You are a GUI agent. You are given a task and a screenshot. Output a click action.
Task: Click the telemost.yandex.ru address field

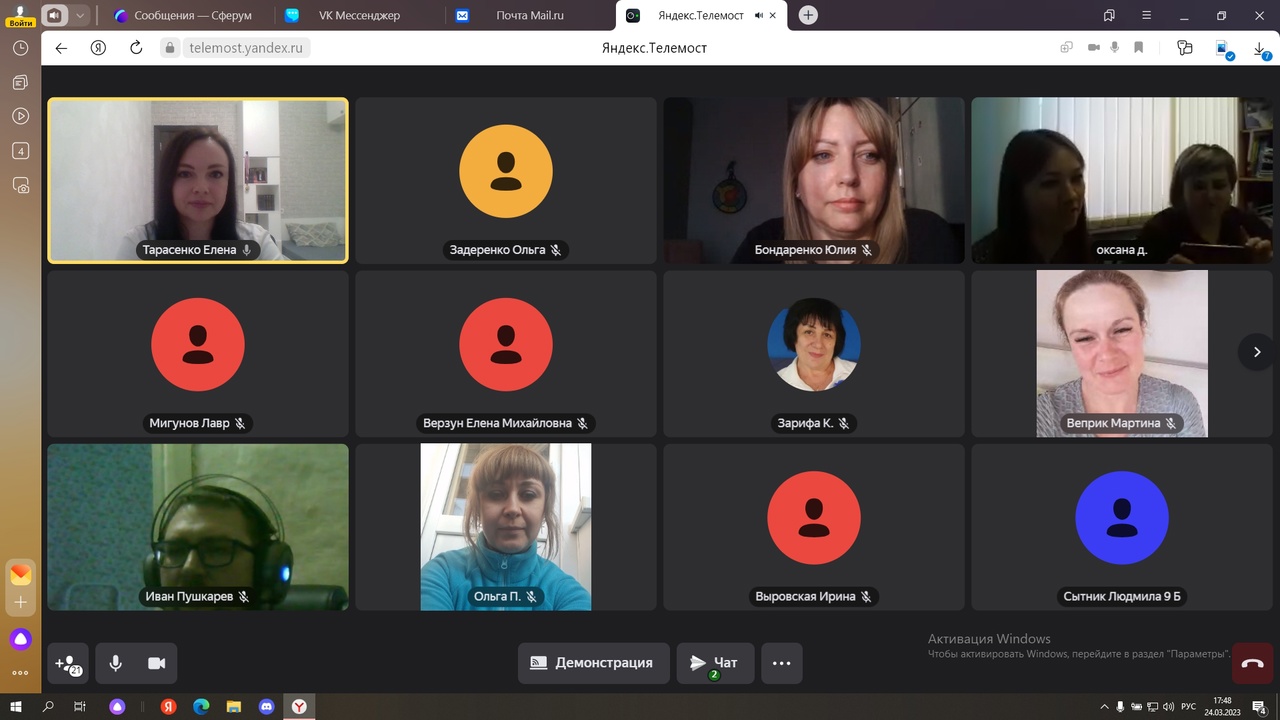pyautogui.click(x=245, y=47)
